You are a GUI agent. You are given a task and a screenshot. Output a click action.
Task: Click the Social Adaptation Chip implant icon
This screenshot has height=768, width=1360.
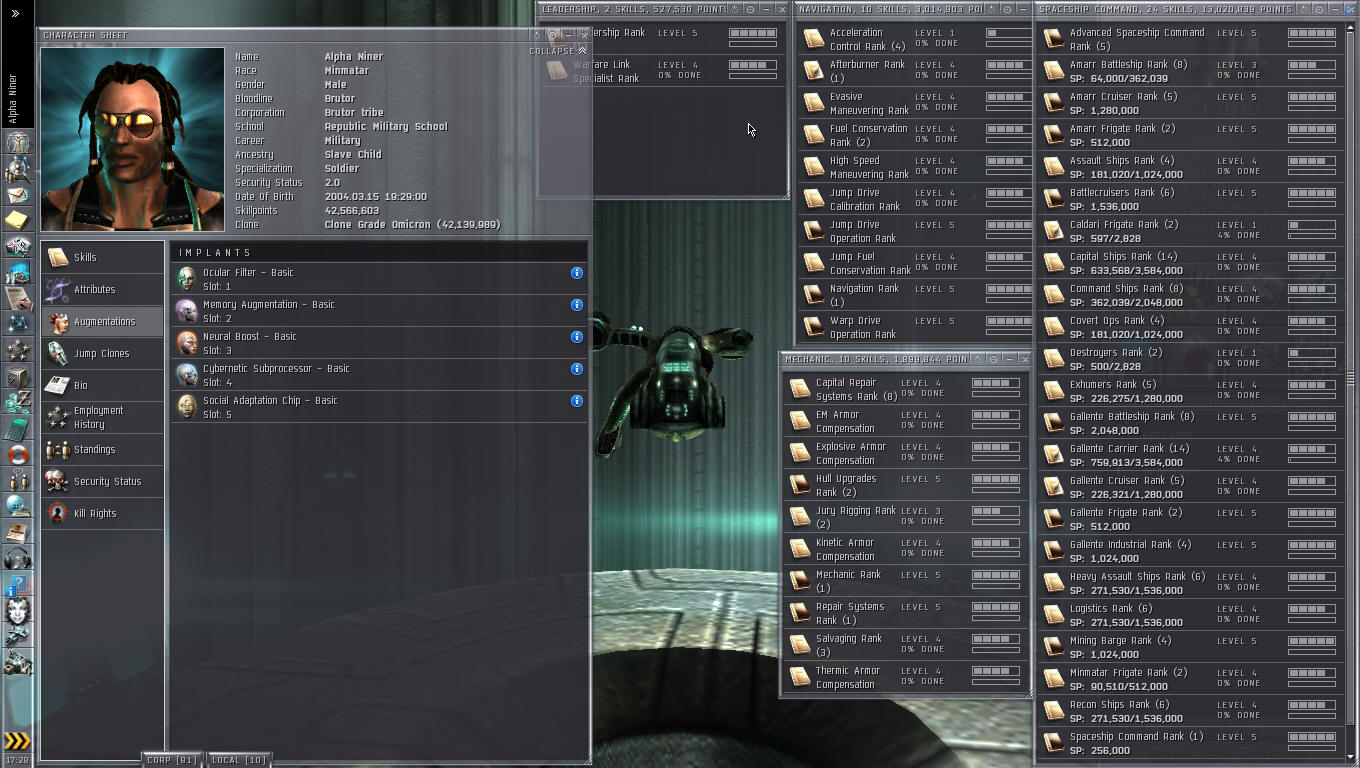point(186,407)
